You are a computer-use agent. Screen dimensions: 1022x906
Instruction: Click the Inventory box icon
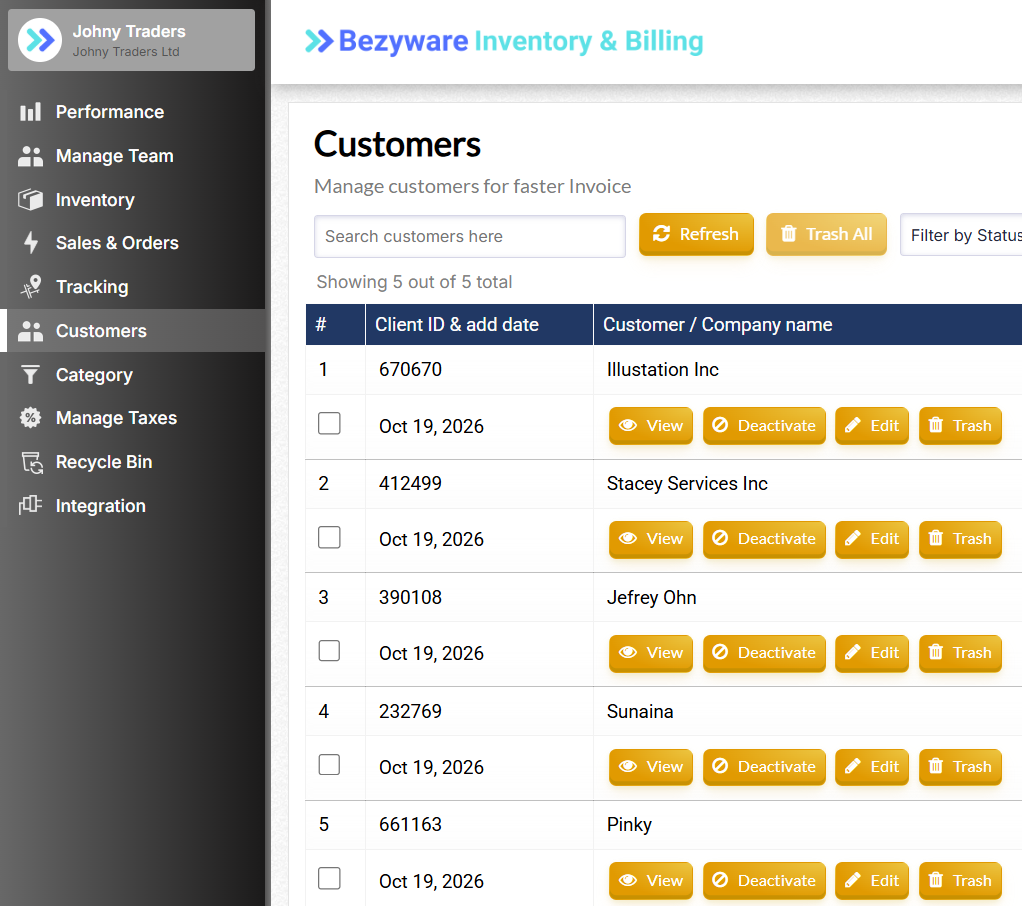30,199
